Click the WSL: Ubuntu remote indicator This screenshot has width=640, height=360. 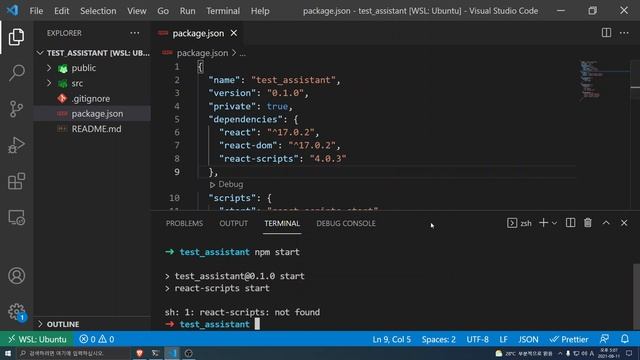(37, 339)
